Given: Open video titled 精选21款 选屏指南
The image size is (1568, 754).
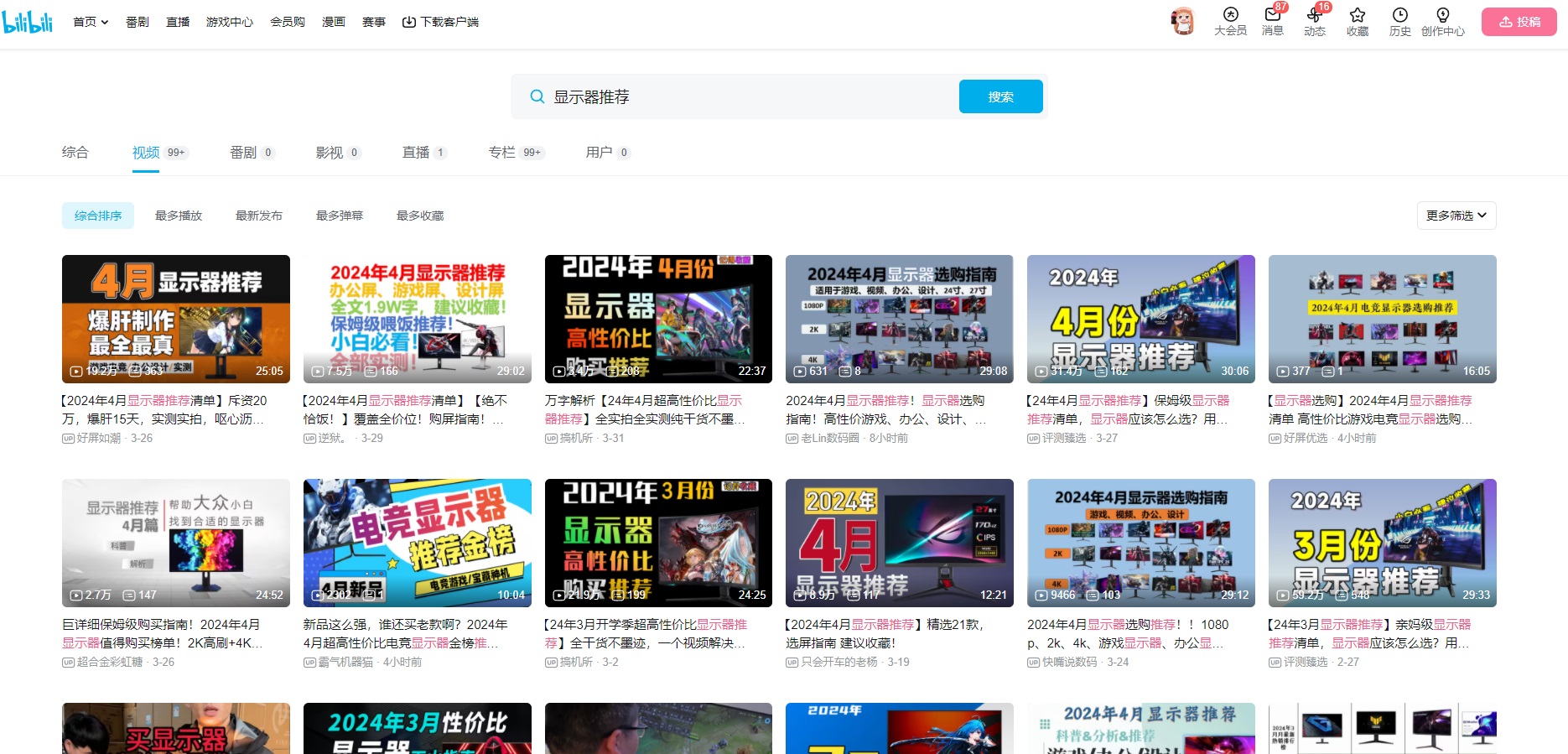Looking at the screenshot, I should (885, 633).
